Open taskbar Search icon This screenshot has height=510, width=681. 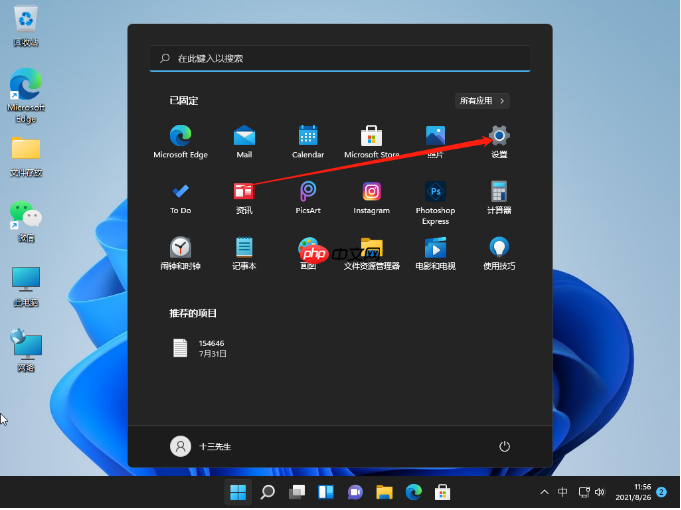click(x=268, y=493)
